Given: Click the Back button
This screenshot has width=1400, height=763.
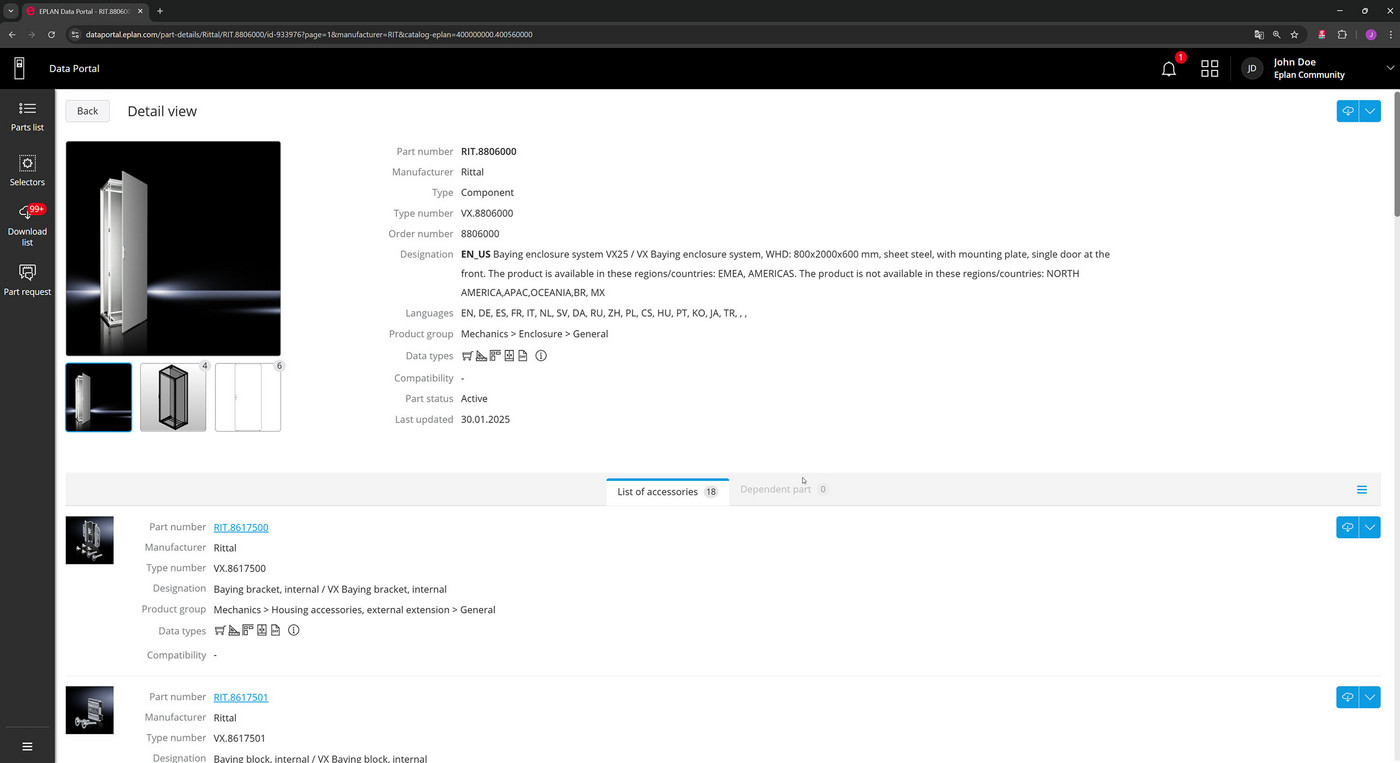Looking at the screenshot, I should click(87, 111).
